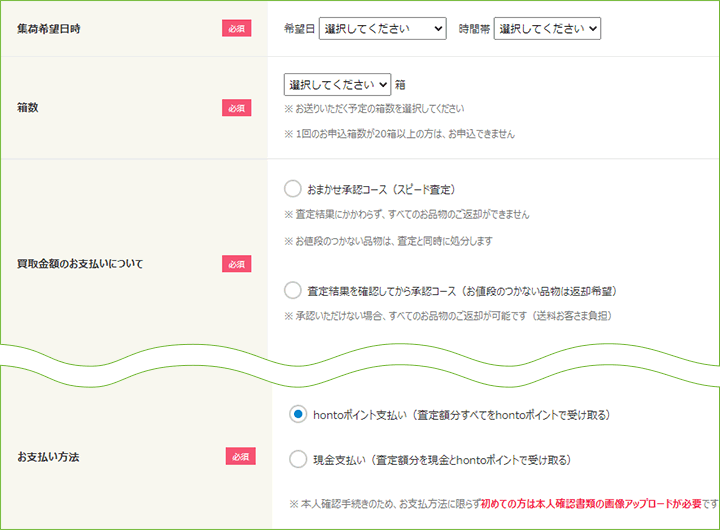Screen dimensions: 720x530
Task: Click the 買取金額のお支払いについて heading
Action: click(80, 264)
